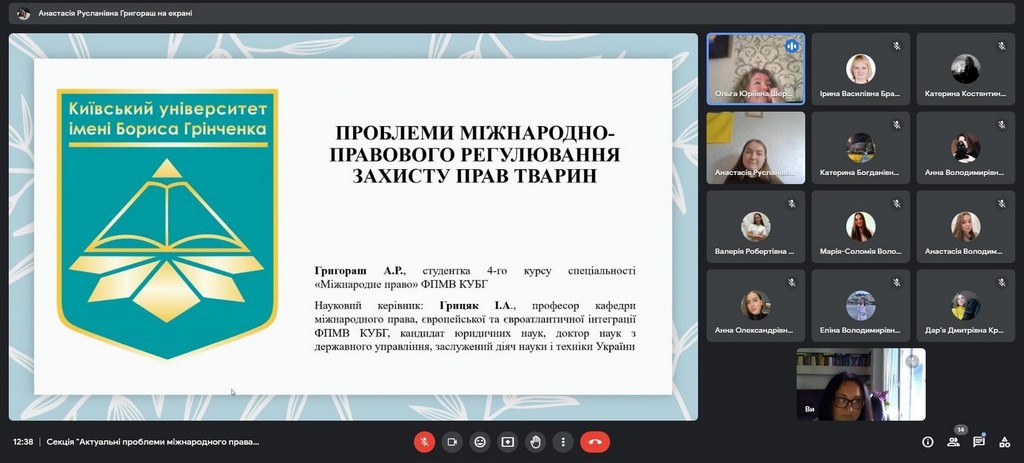Unmute the microphone in the call bar
The width and height of the screenshot is (1024, 463).
click(424, 441)
